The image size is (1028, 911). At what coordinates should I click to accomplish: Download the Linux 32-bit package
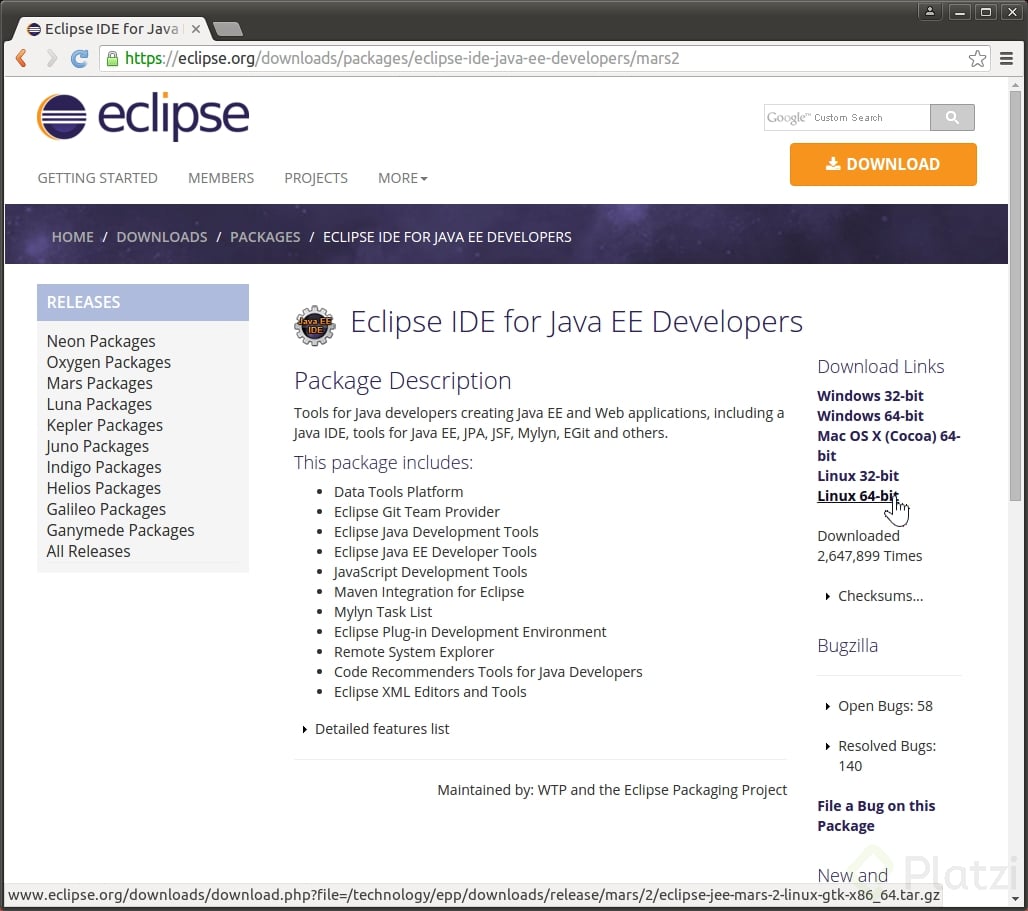[x=858, y=476]
